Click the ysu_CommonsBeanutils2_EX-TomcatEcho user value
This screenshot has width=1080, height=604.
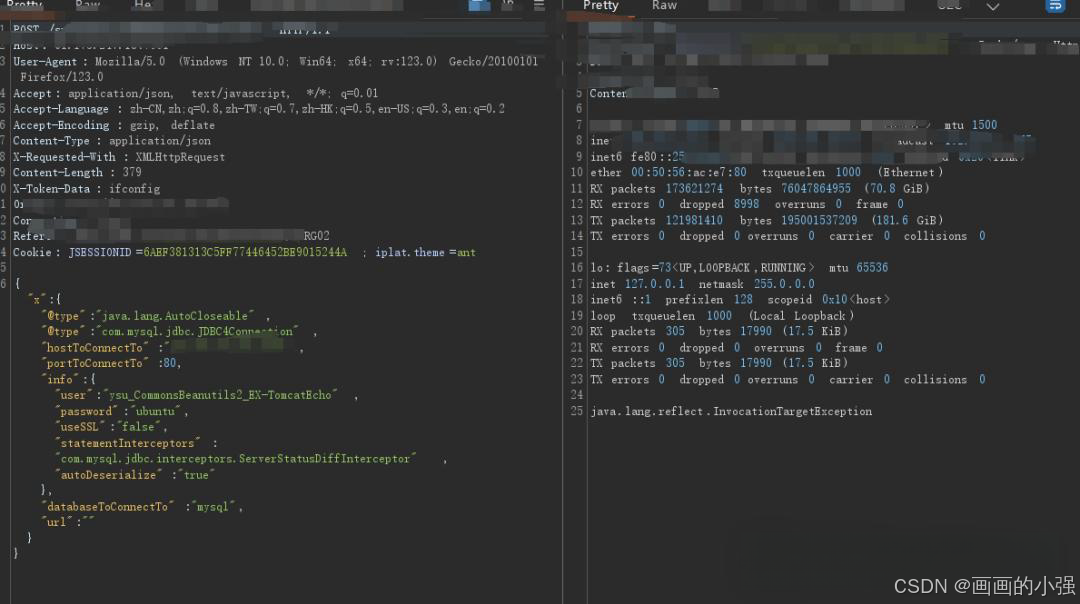[220, 395]
